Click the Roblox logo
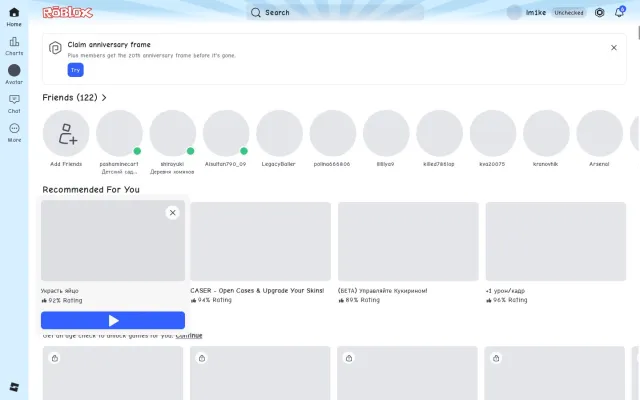Viewport: 640px width, 400px height. pyautogui.click(x=68, y=13)
